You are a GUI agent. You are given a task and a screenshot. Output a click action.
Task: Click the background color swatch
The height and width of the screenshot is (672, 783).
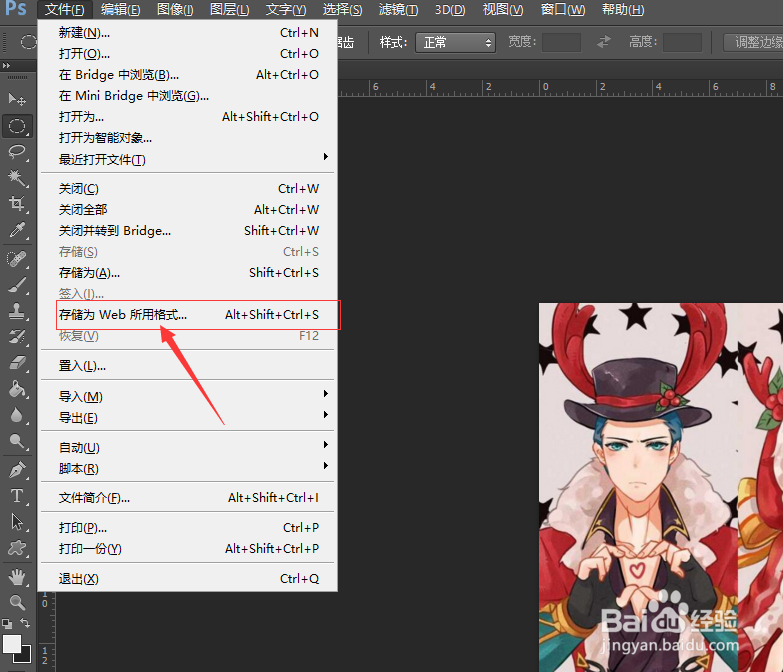tap(25, 657)
